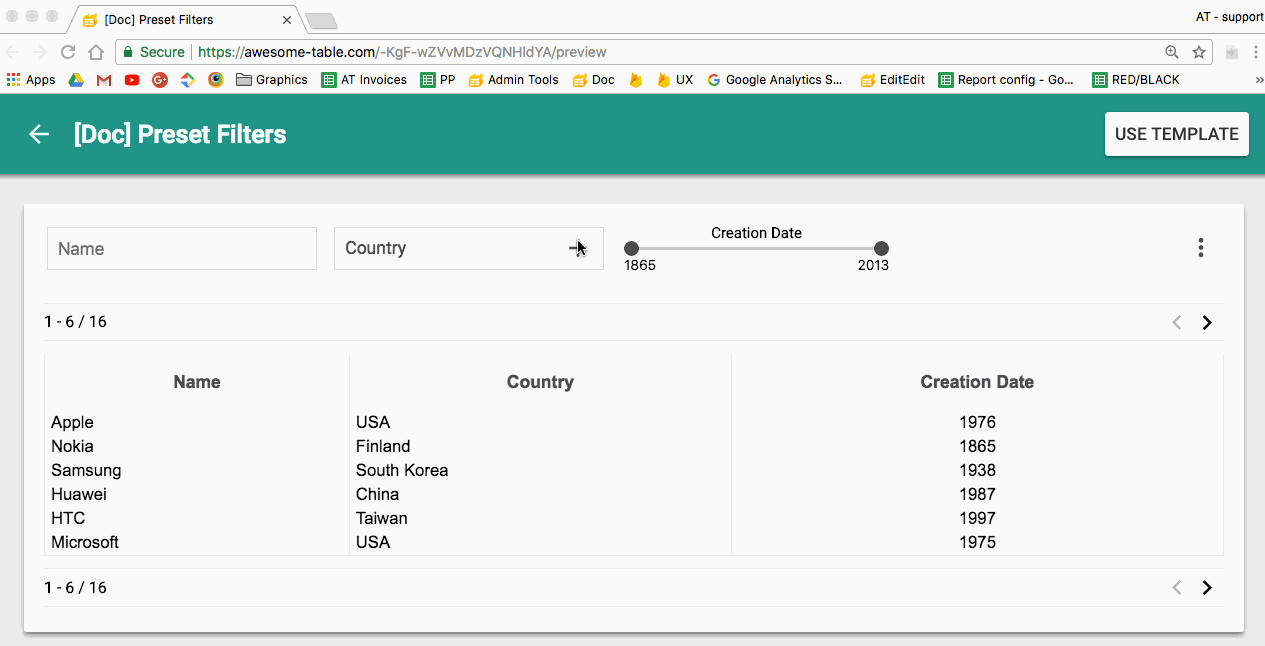The width and height of the screenshot is (1265, 646).
Task: Open the YouTube bookmark icon
Action: [132, 80]
